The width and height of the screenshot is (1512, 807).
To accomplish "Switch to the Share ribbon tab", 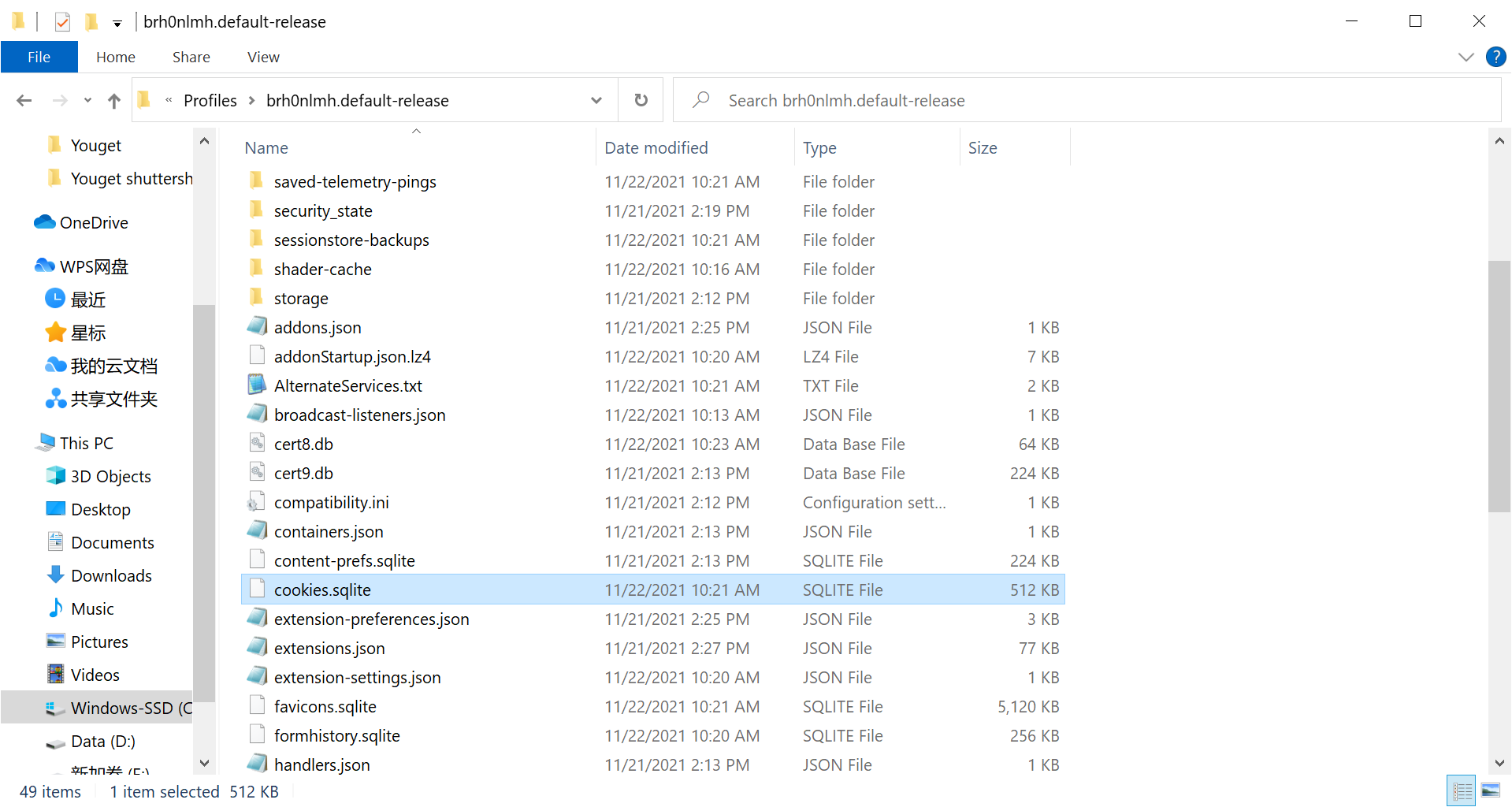I will point(191,57).
